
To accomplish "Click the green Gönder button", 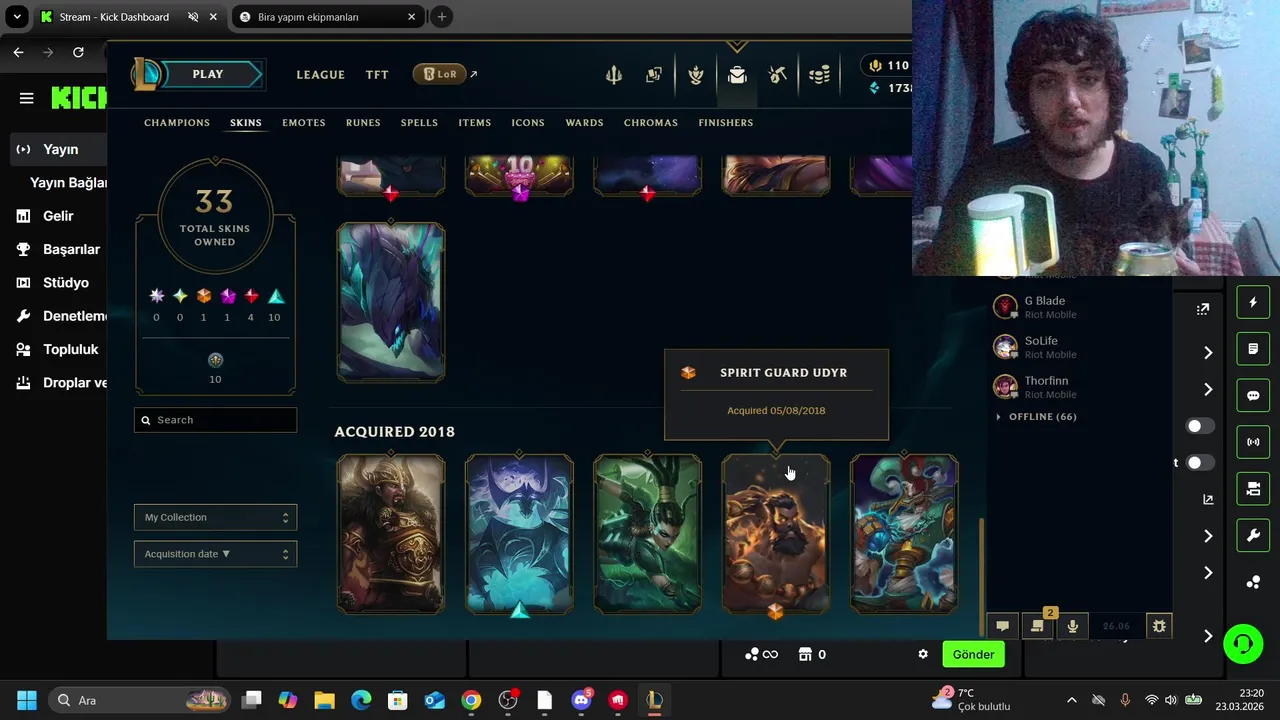I will [973, 654].
